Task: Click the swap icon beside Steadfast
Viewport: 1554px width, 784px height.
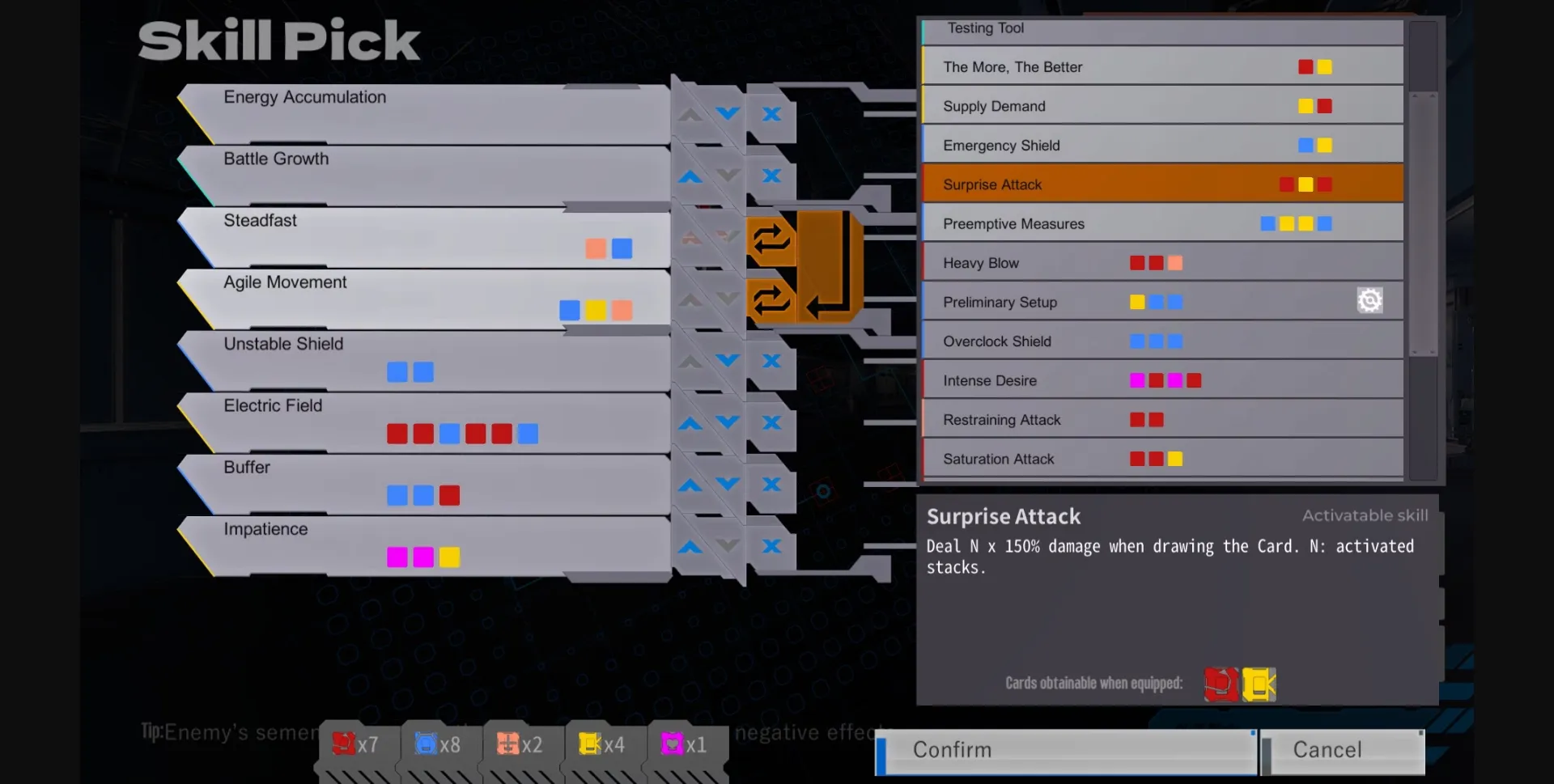Action: pyautogui.click(x=770, y=239)
